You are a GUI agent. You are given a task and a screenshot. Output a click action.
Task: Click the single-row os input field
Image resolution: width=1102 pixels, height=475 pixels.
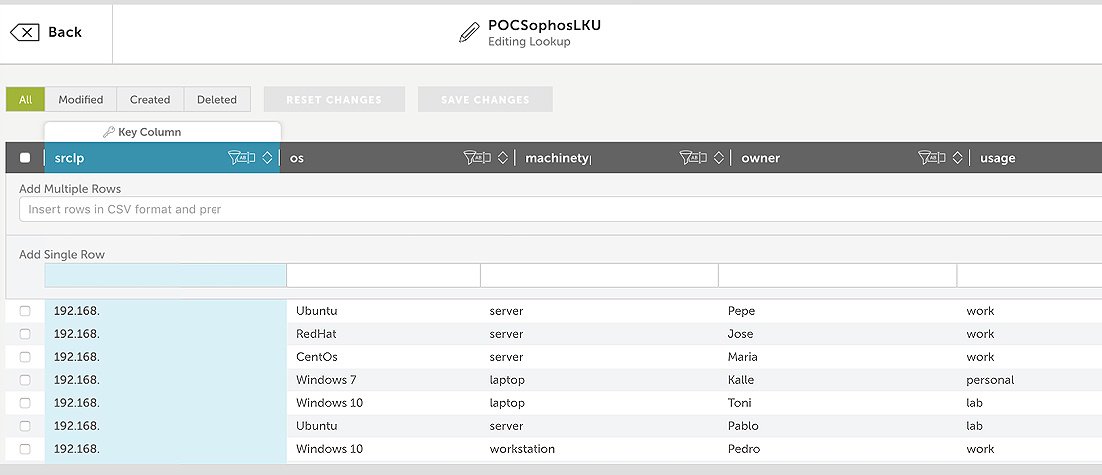[384, 275]
